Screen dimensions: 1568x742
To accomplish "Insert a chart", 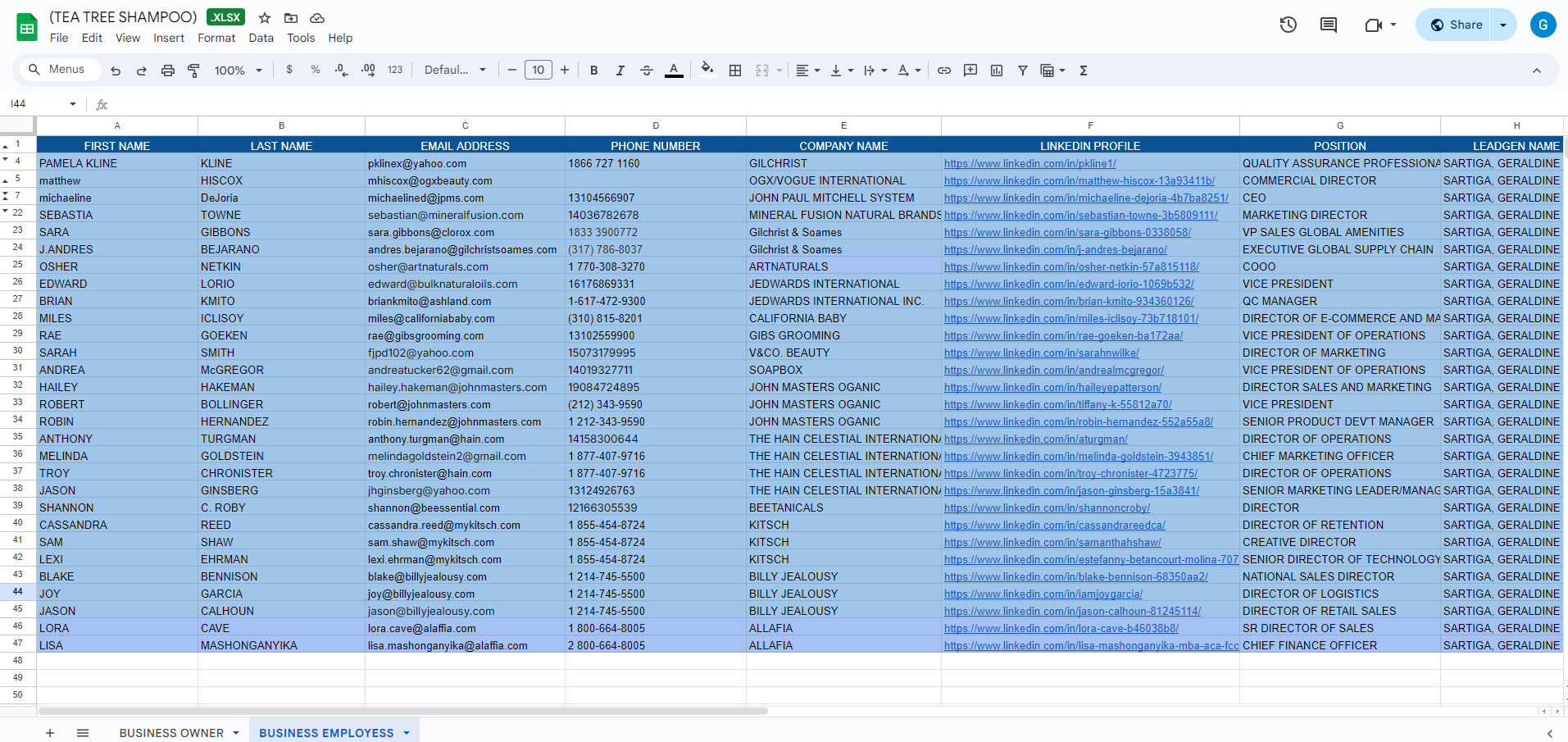I will coord(997,71).
